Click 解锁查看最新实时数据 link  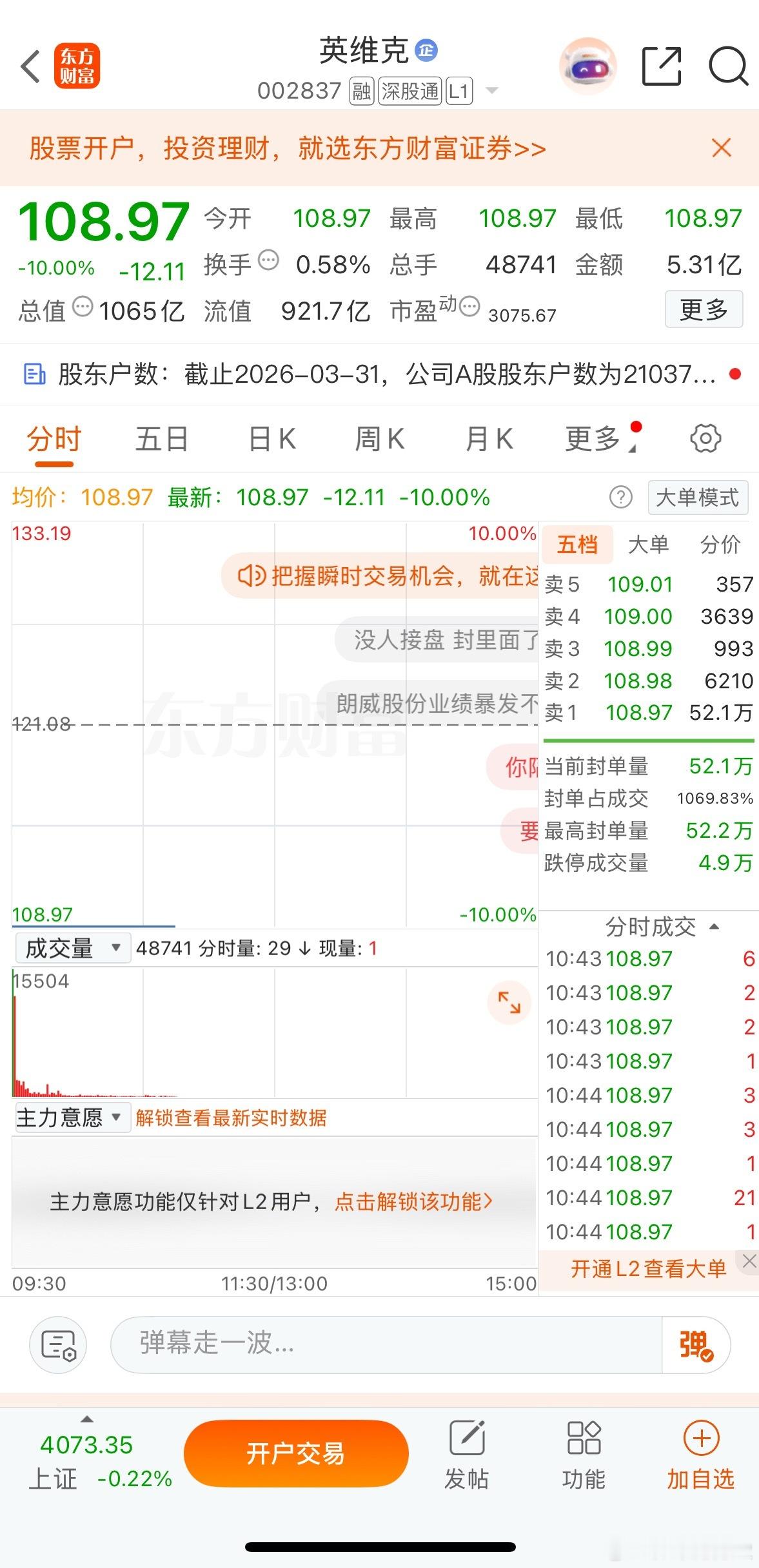pos(231,1118)
